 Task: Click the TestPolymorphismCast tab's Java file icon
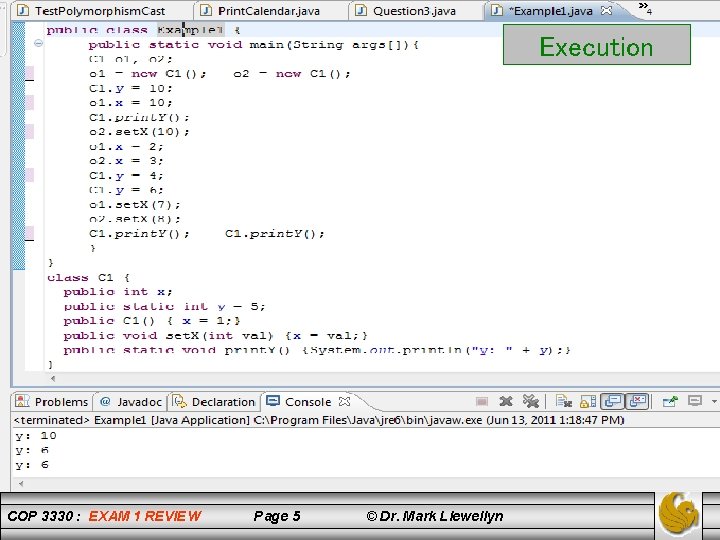pos(22,10)
